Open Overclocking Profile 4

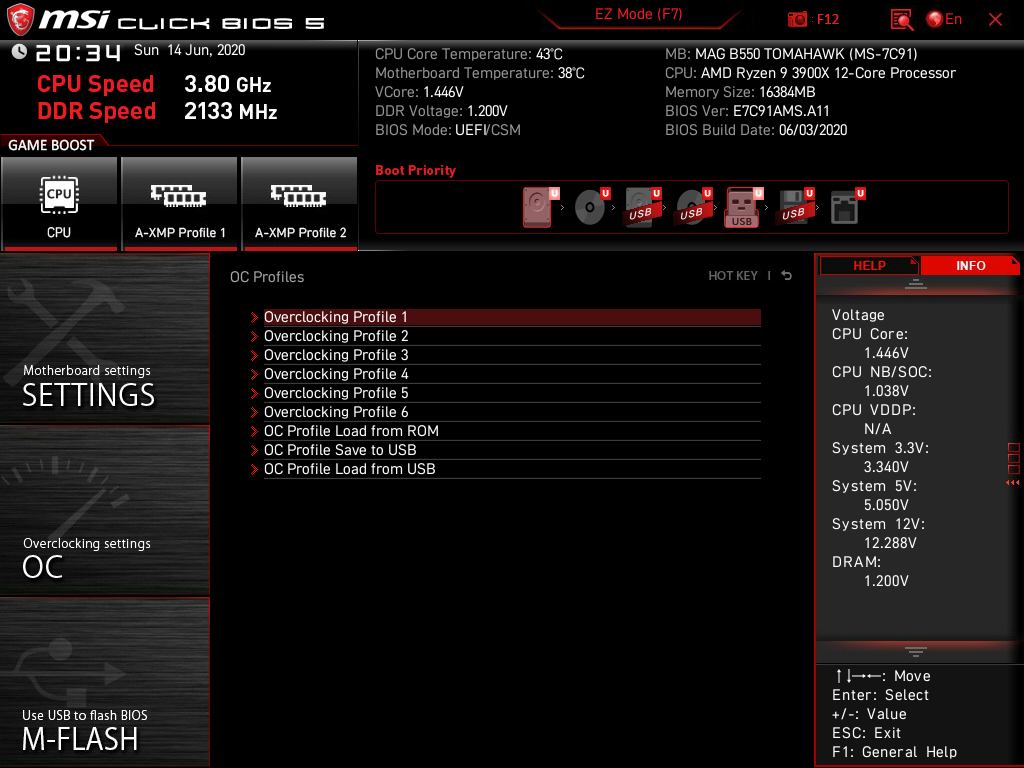pos(512,374)
